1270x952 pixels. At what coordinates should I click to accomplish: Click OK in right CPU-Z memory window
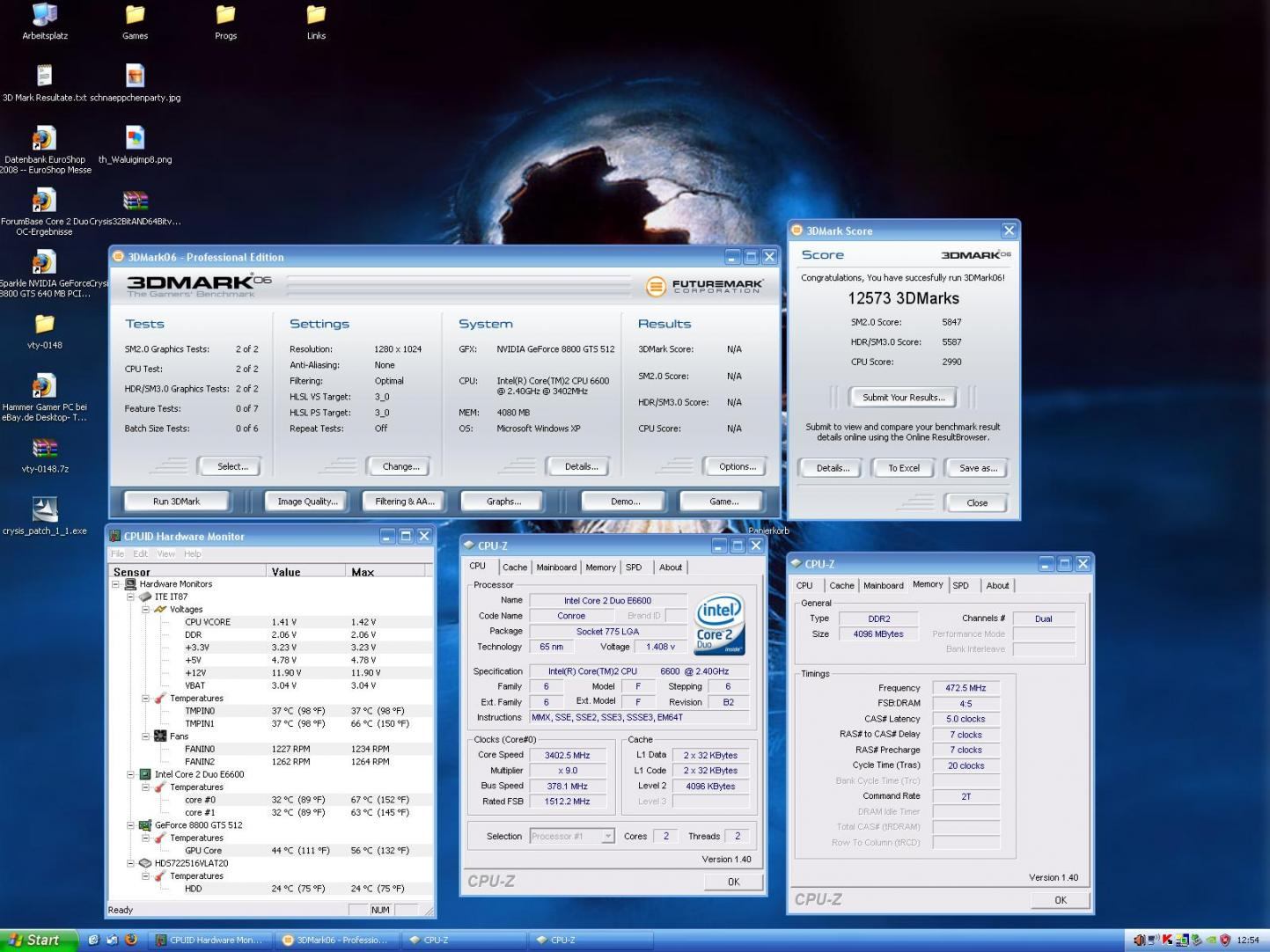click(1060, 900)
